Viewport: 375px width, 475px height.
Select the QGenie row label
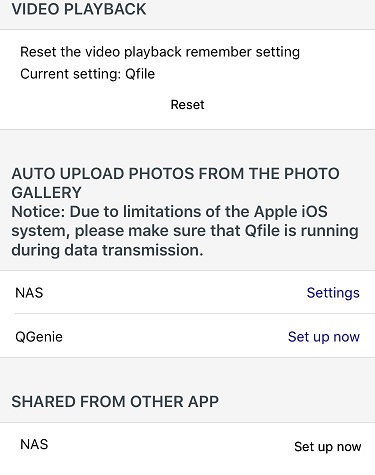pos(39,337)
